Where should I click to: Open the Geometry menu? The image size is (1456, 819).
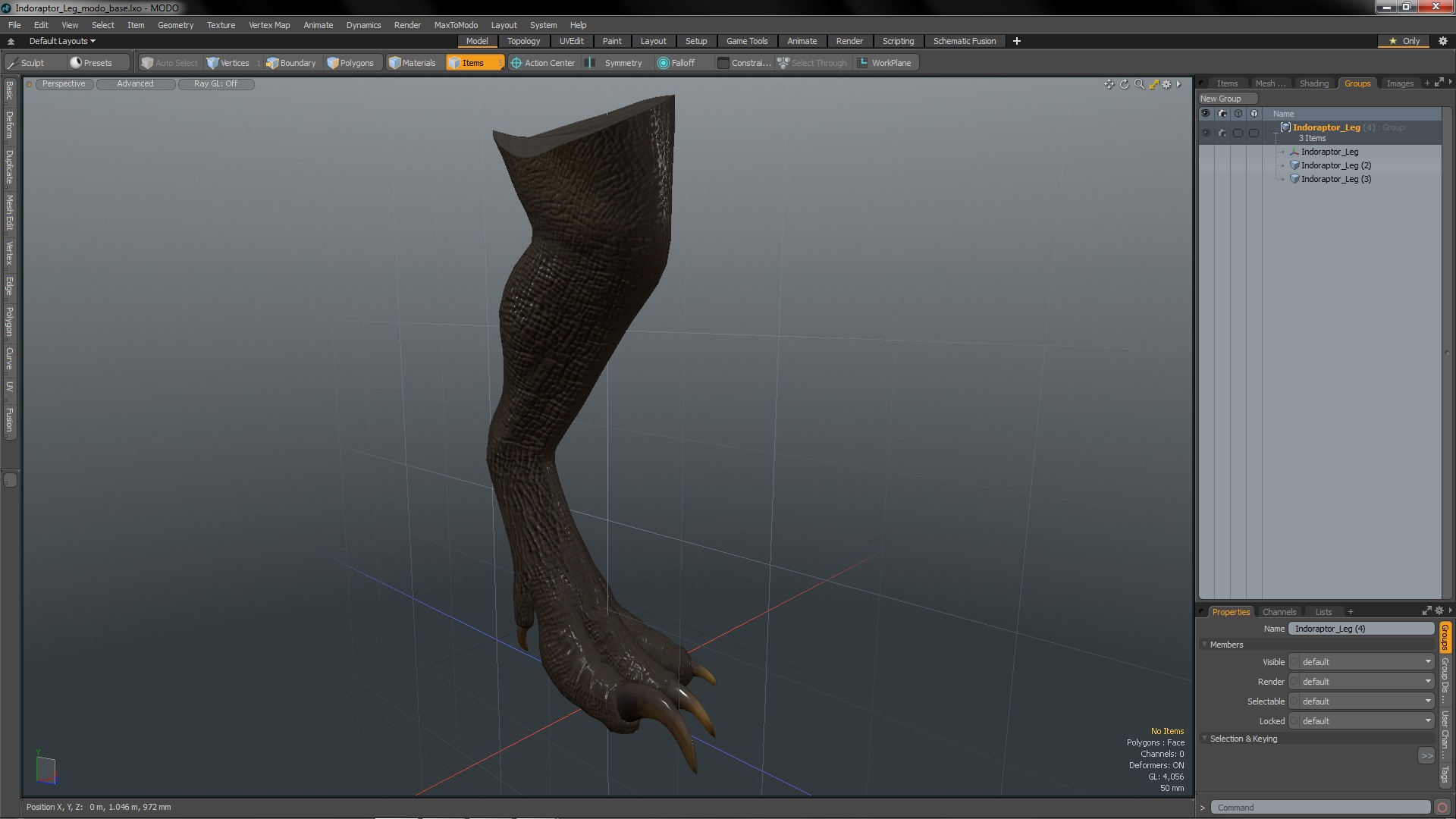175,25
